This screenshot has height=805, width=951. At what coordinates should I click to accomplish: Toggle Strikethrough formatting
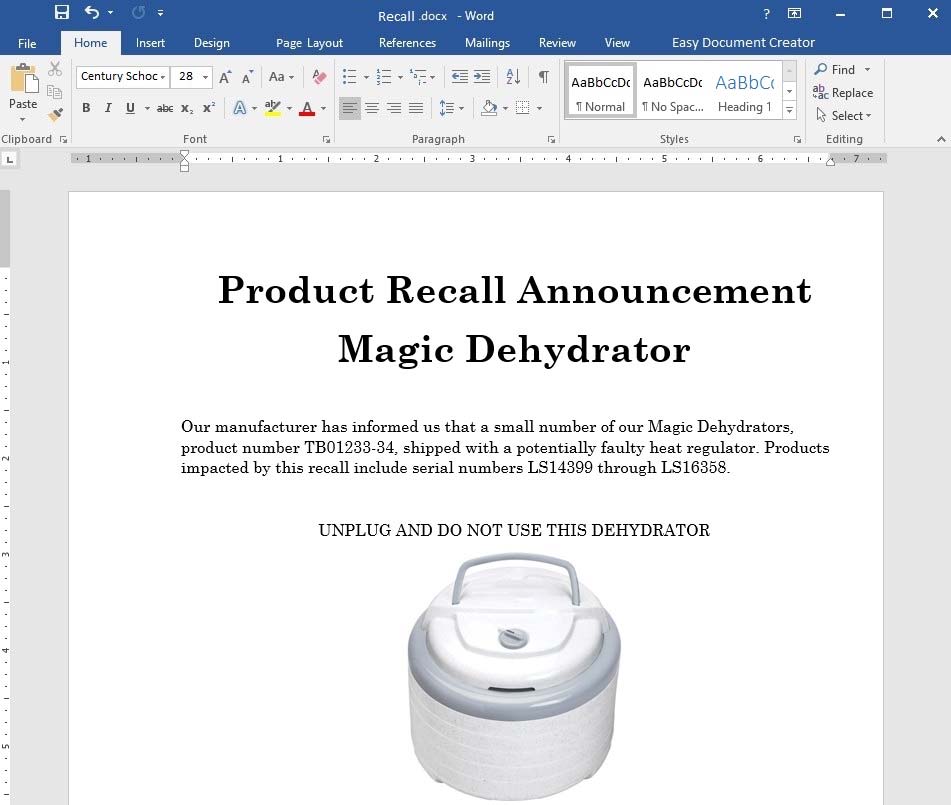(165, 109)
